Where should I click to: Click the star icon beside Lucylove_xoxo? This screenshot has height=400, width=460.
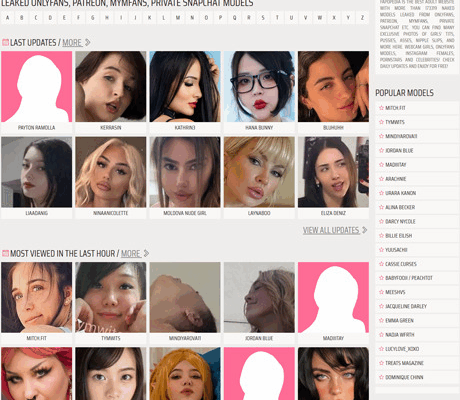point(381,349)
